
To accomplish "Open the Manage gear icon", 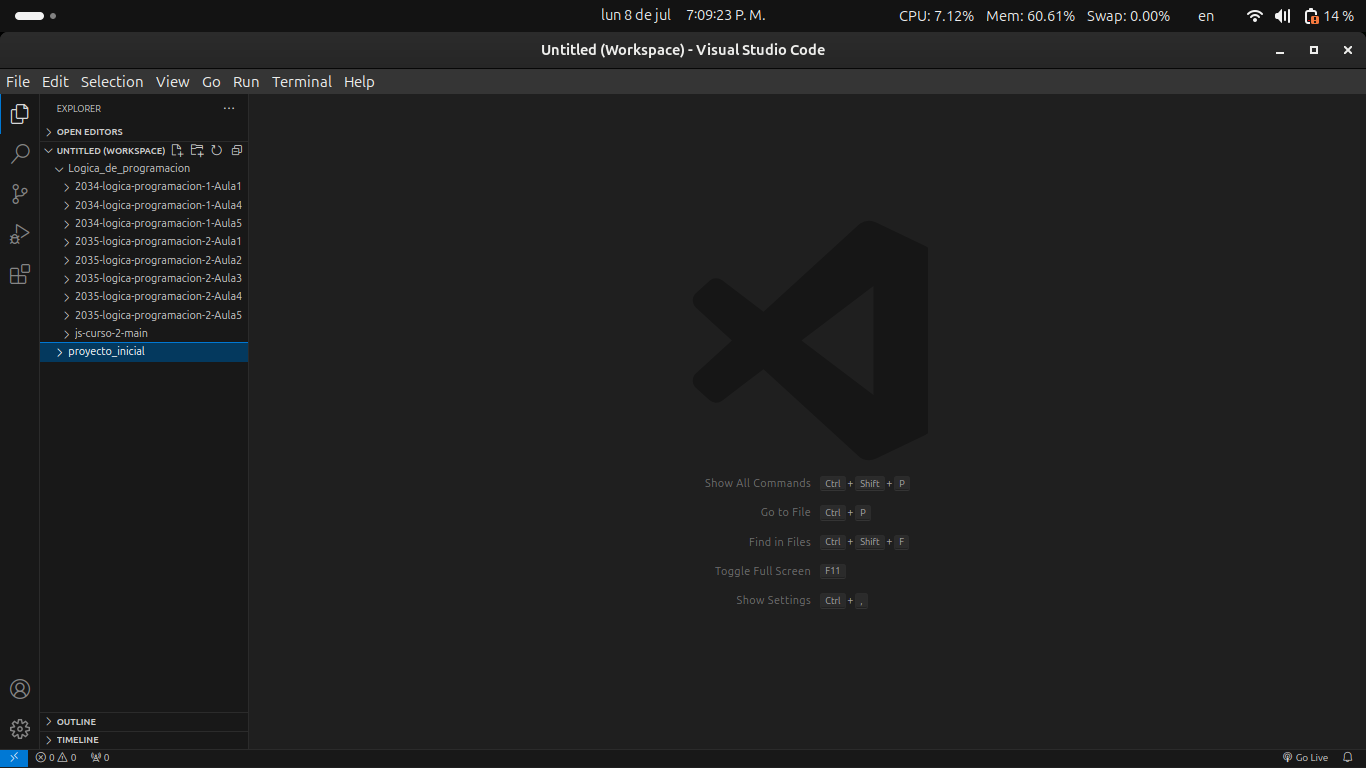I will pos(19,729).
